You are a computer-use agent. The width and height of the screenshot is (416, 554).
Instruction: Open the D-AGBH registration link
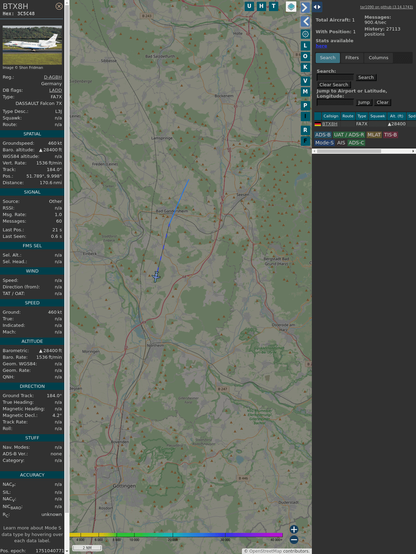click(53, 77)
